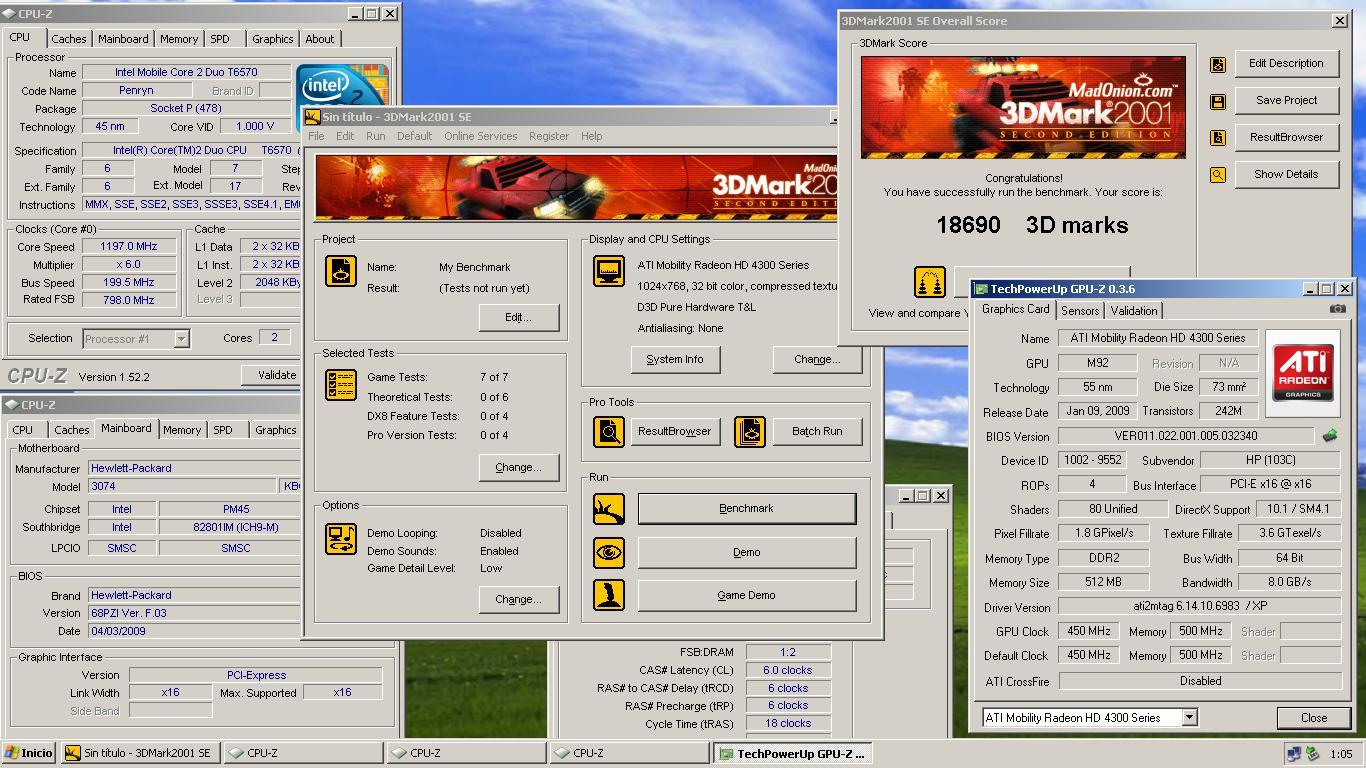This screenshot has height=768, width=1366.
Task: Click the Save Project button
Action: pyautogui.click(x=1286, y=100)
